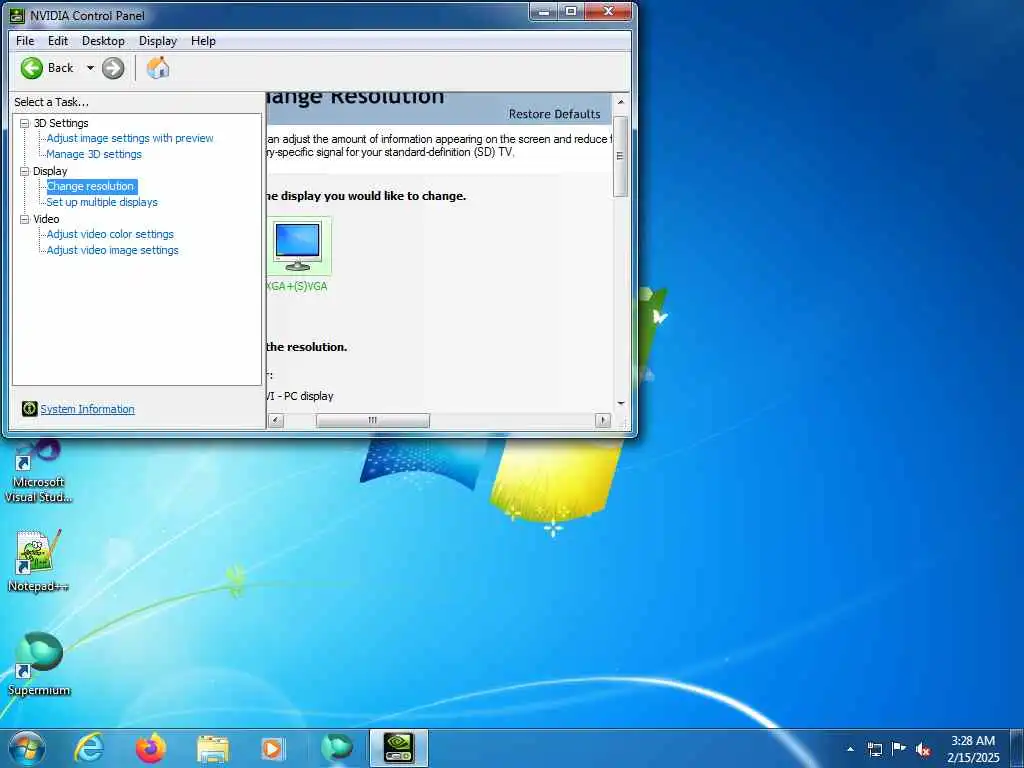Select Set up multiple displays

(102, 202)
